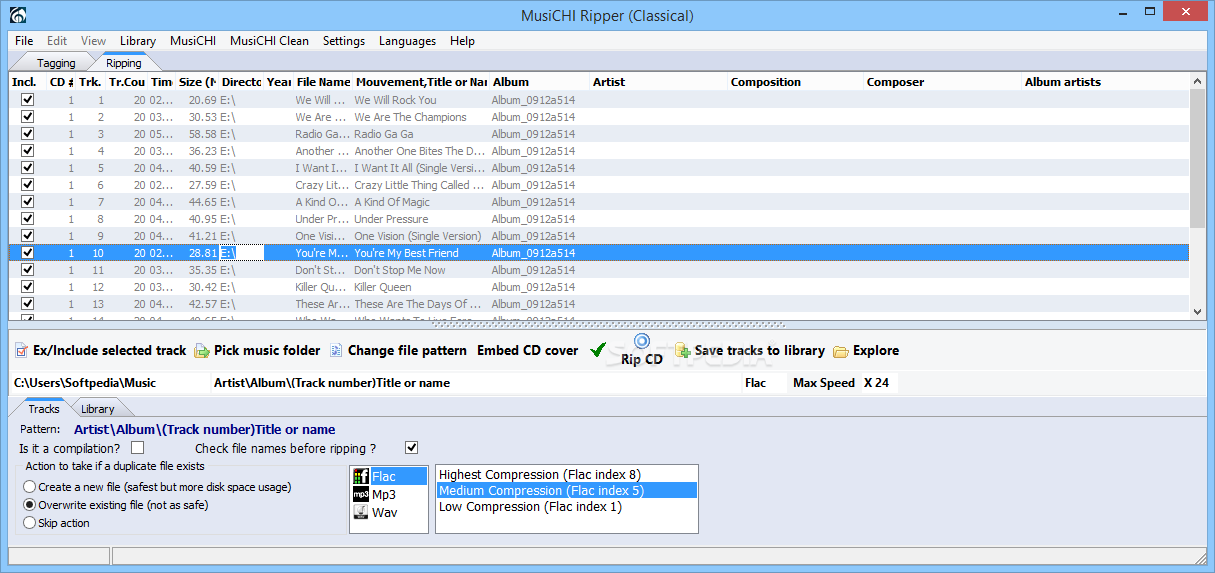Screen dimensions: 1215x573
Task: Open the Help menu
Action: coord(462,41)
